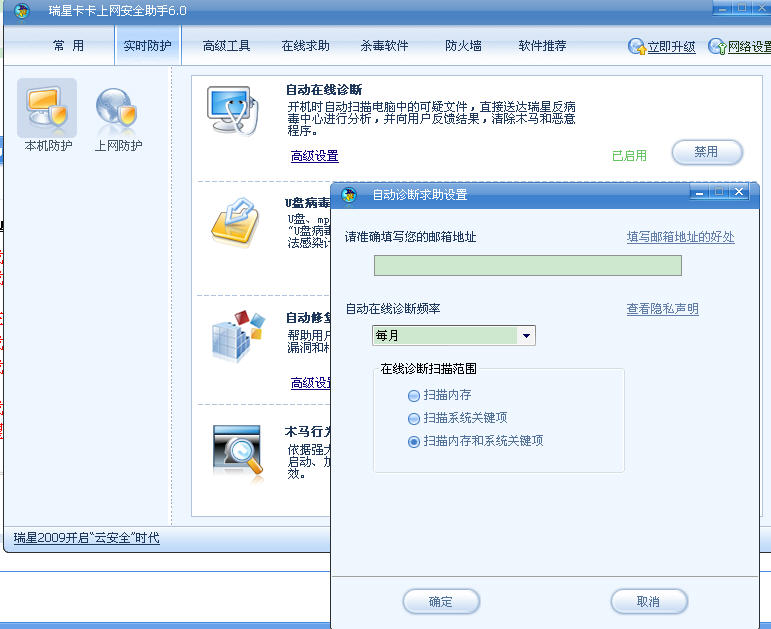Image resolution: width=771 pixels, height=629 pixels.
Task: Open 高级设置 link under 自动在线诊断
Action: point(315,156)
